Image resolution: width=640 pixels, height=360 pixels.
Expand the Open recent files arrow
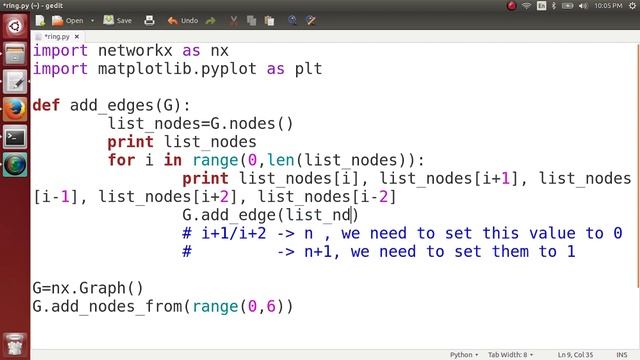pos(93,20)
